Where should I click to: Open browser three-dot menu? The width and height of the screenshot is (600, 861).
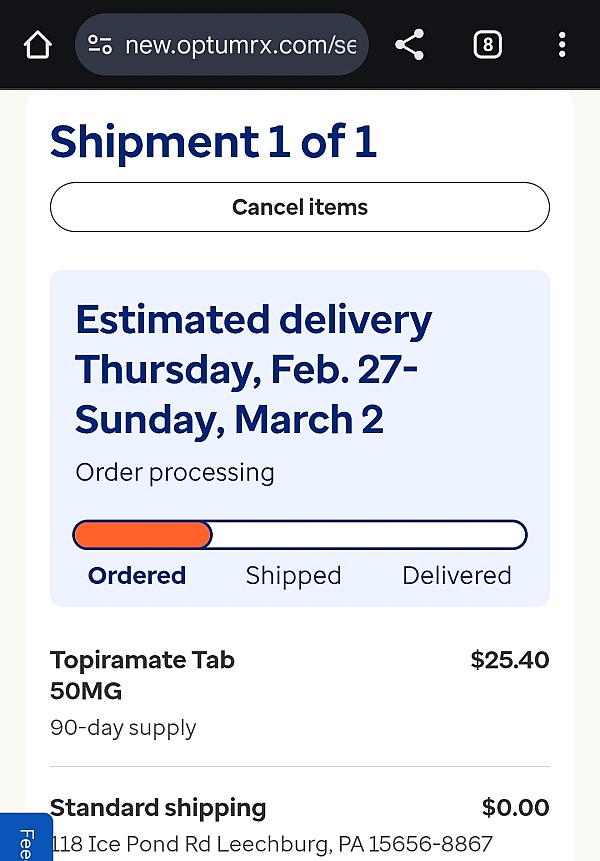click(x=562, y=44)
